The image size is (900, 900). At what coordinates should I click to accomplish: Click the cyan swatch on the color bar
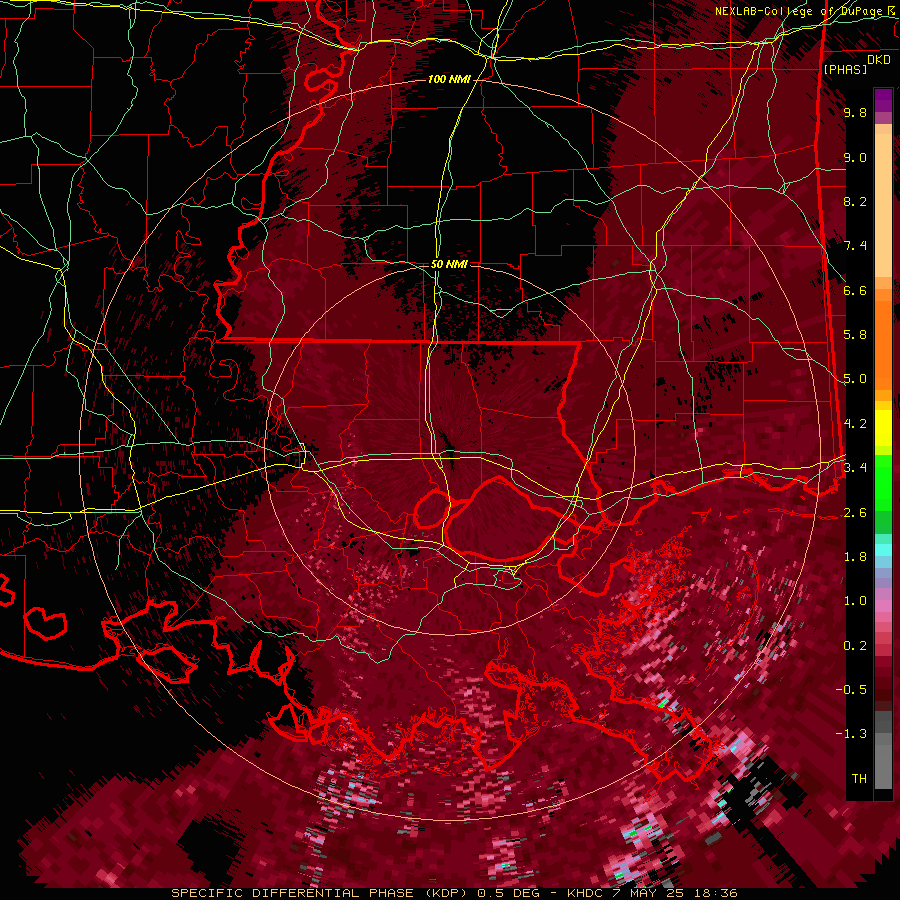883,549
